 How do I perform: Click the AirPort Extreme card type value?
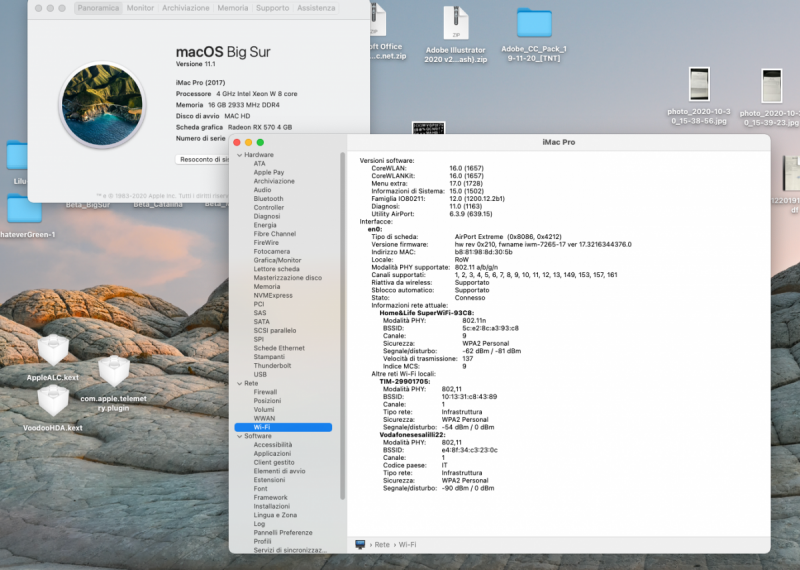pos(508,237)
